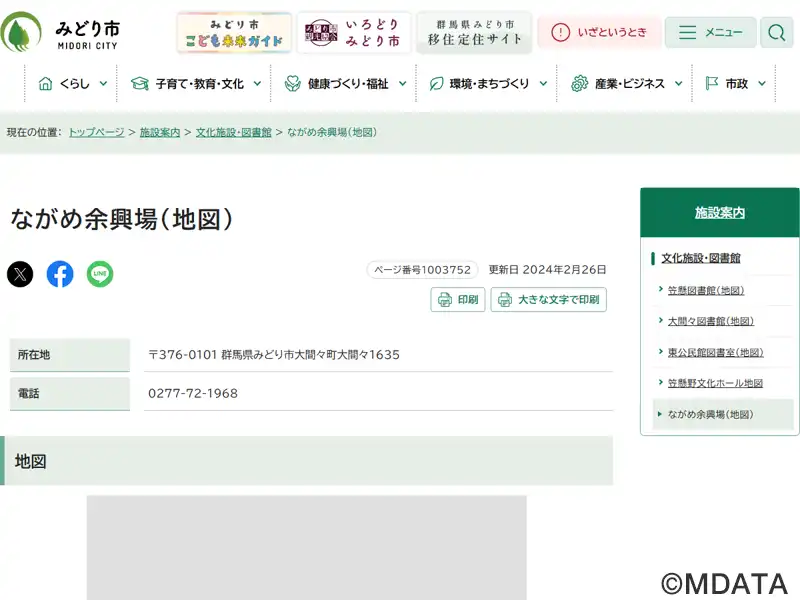Screen dimensions: 800x600
Task: Click the いざというとき emergency button
Action: (599, 32)
